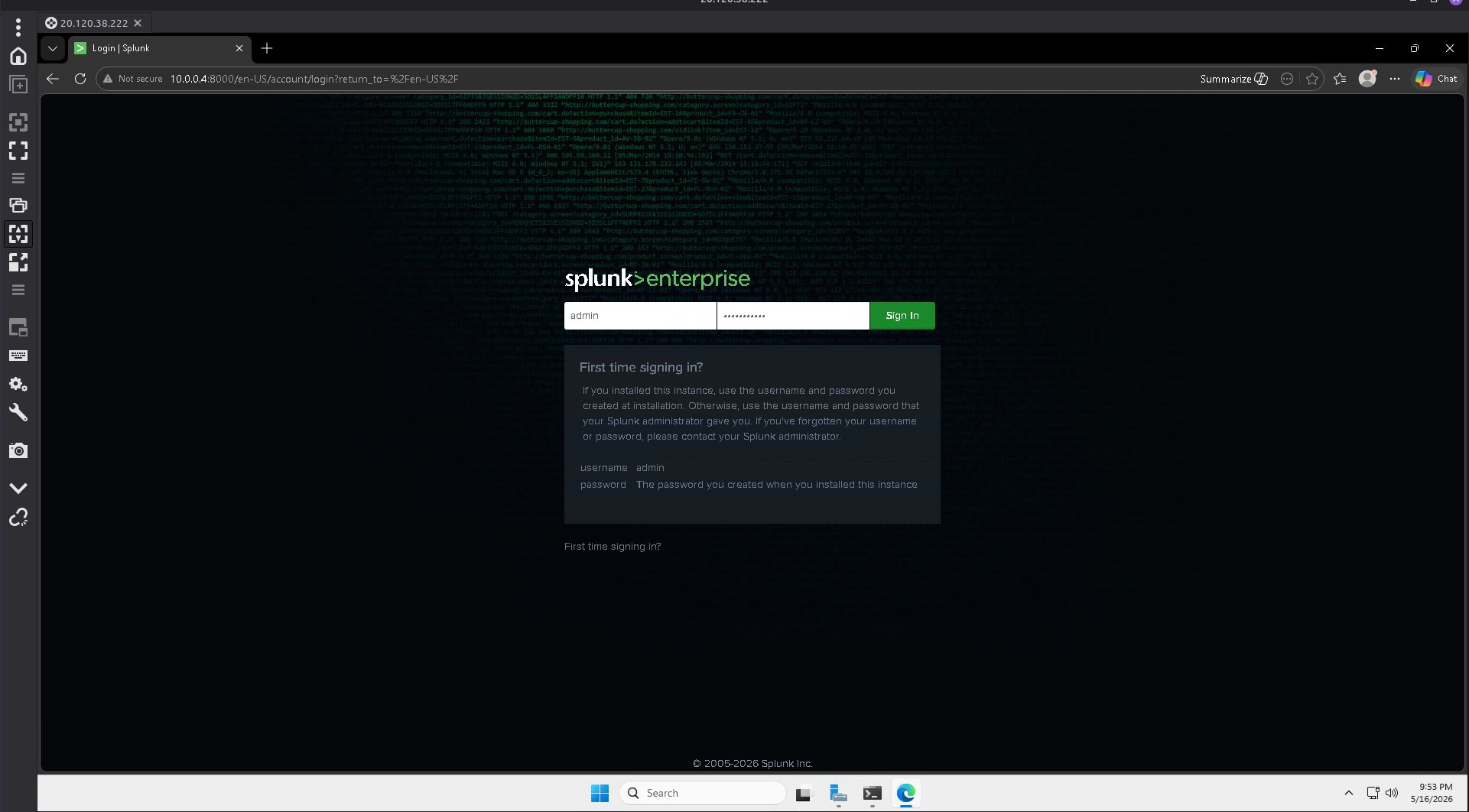1469x812 pixels.
Task: Open the settings gears icon in sidebar
Action: [x=18, y=384]
